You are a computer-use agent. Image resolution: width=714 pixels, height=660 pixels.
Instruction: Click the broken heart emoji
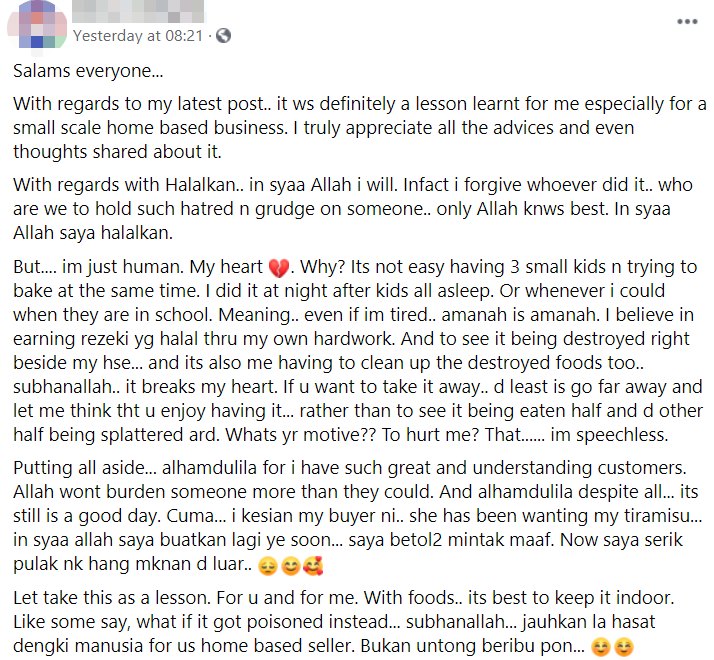coord(279,269)
